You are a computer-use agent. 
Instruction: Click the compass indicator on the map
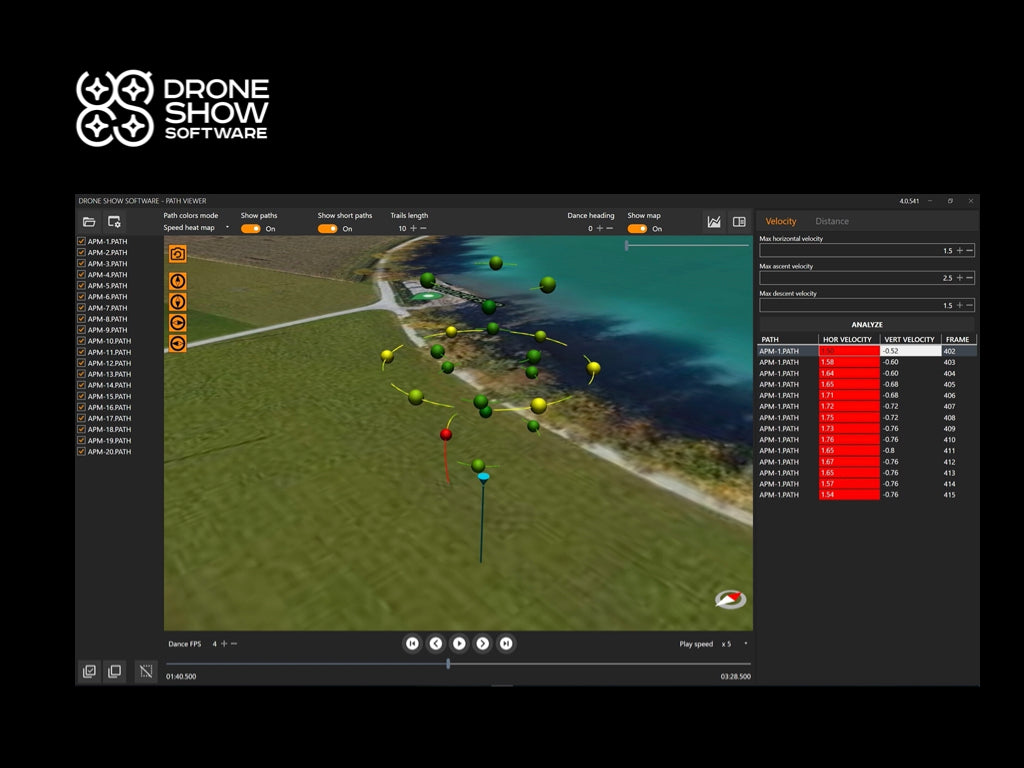pyautogui.click(x=730, y=599)
